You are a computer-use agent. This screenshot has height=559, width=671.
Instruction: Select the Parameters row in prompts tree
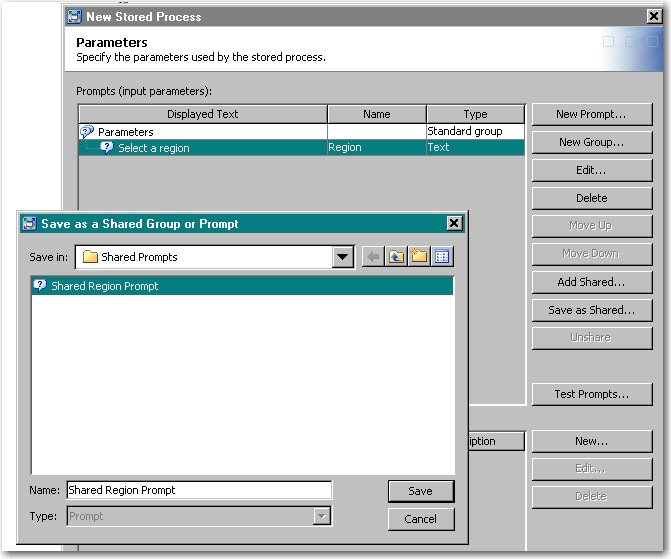coord(126,132)
